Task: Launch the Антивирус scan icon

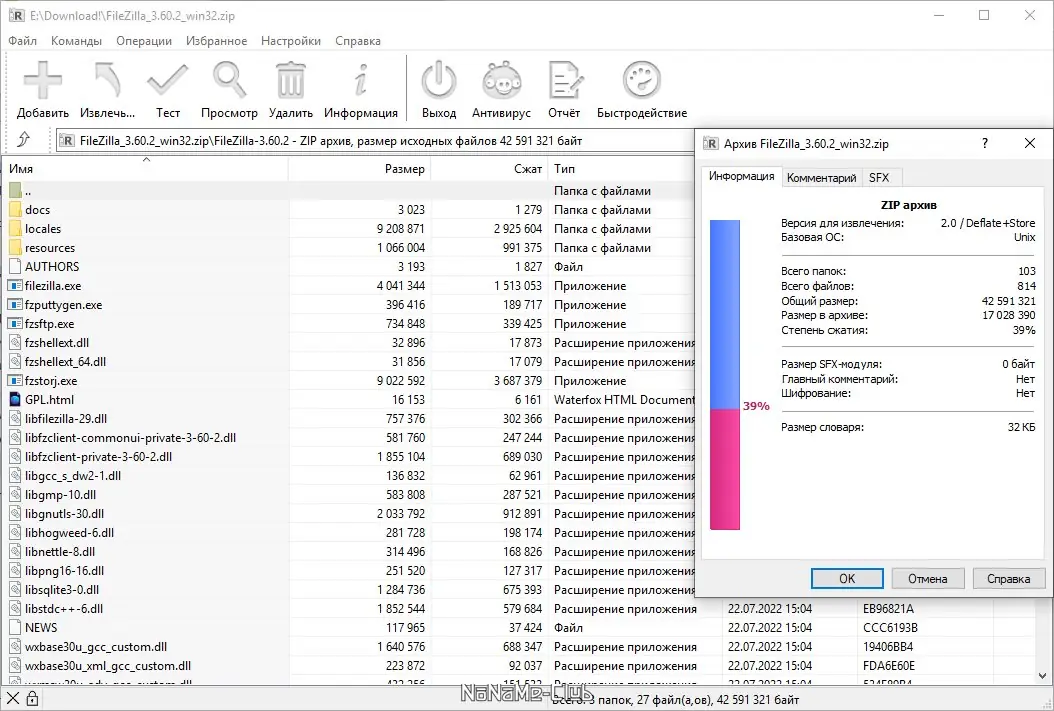Action: coord(501,81)
